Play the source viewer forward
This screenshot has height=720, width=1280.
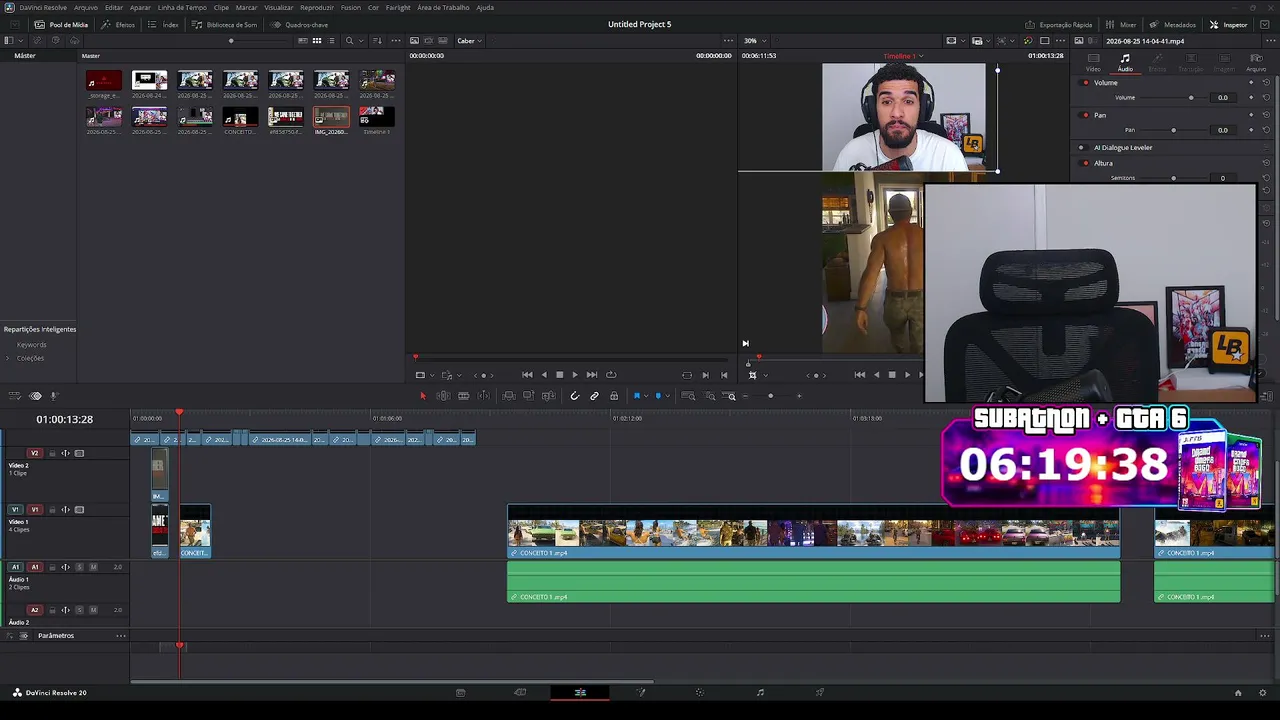click(x=574, y=375)
